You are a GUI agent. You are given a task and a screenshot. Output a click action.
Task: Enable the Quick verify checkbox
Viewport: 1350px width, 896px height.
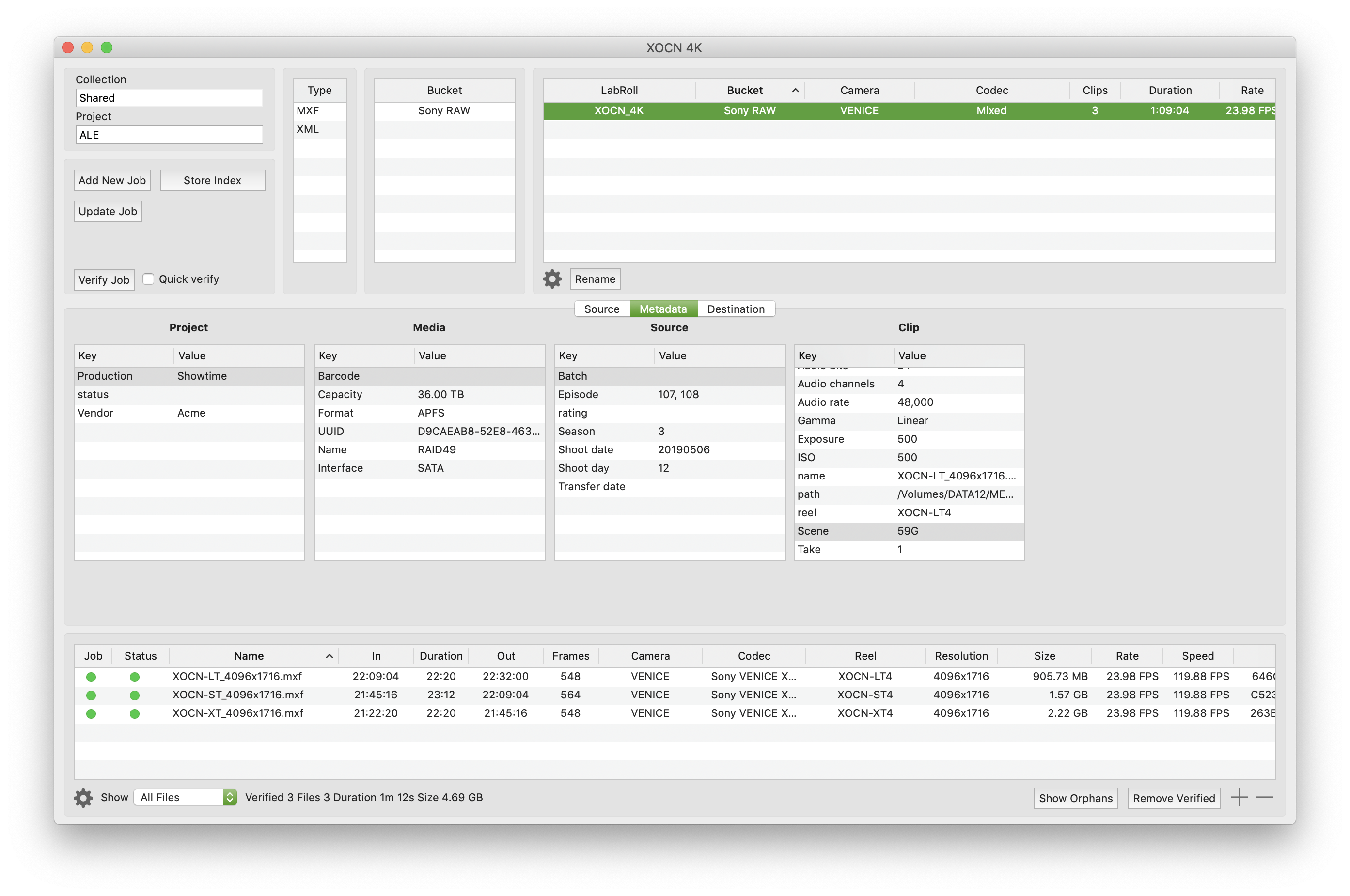click(149, 279)
